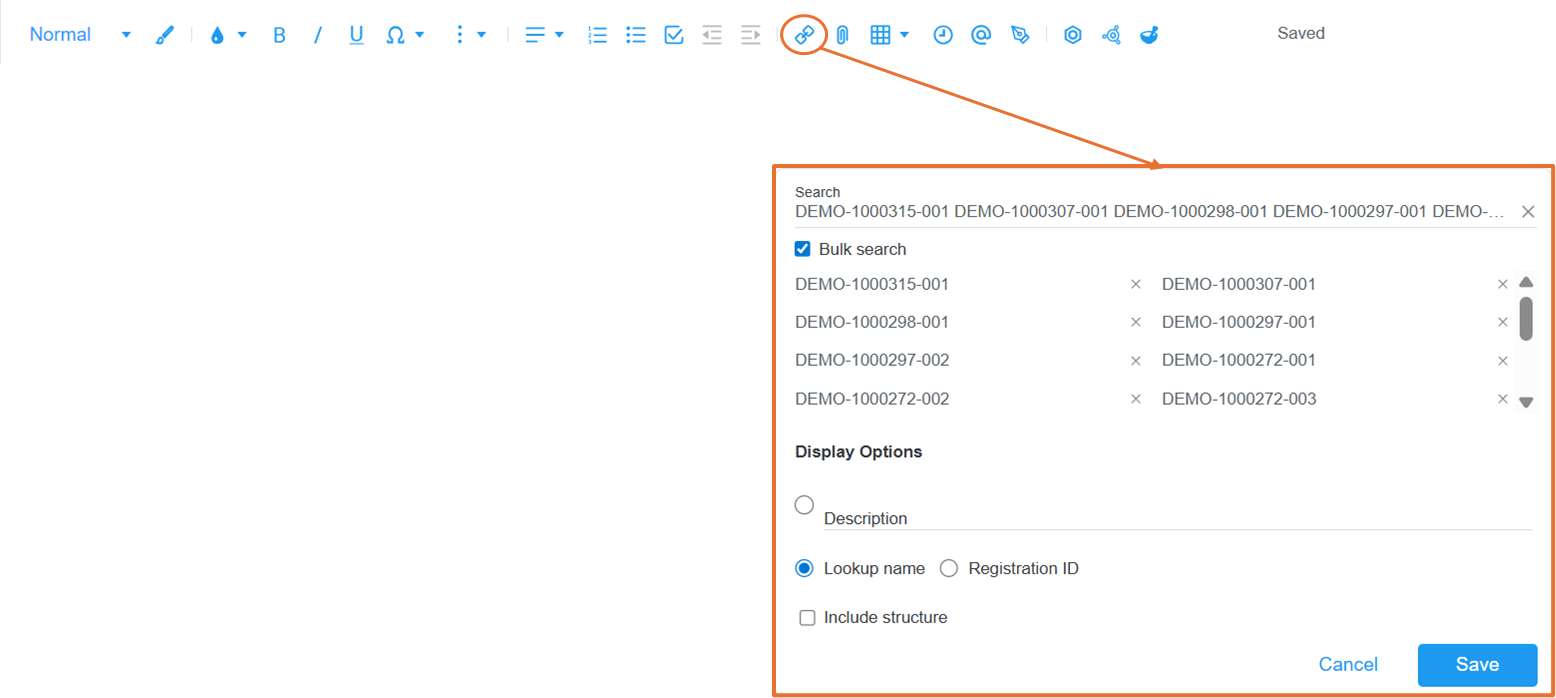Select the Registration ID radio button
This screenshot has width=1556, height=698.
point(949,568)
